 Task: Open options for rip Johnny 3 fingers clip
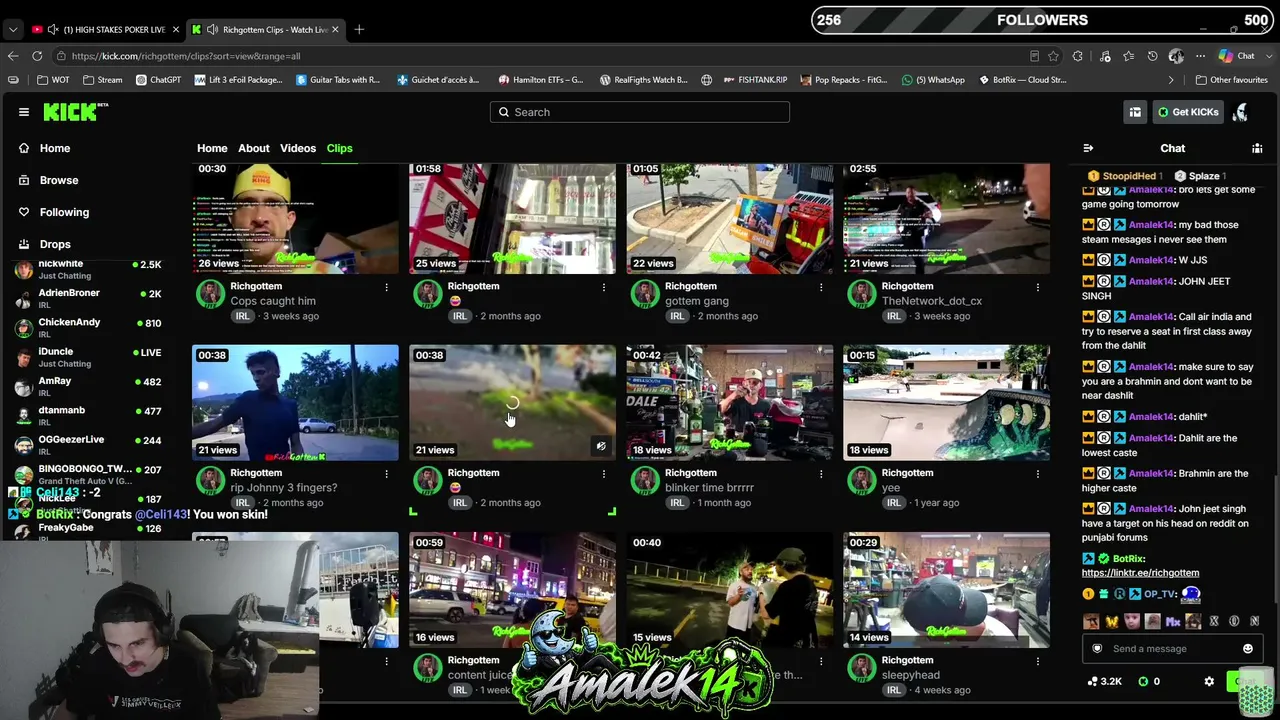click(x=386, y=474)
